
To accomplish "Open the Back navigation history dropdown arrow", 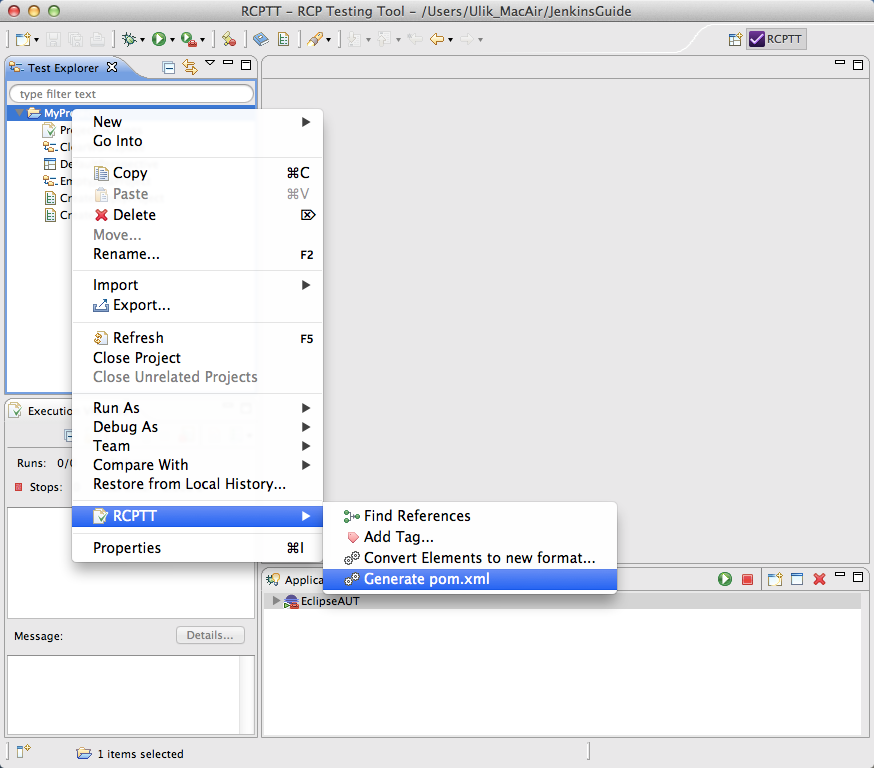I will (x=450, y=40).
